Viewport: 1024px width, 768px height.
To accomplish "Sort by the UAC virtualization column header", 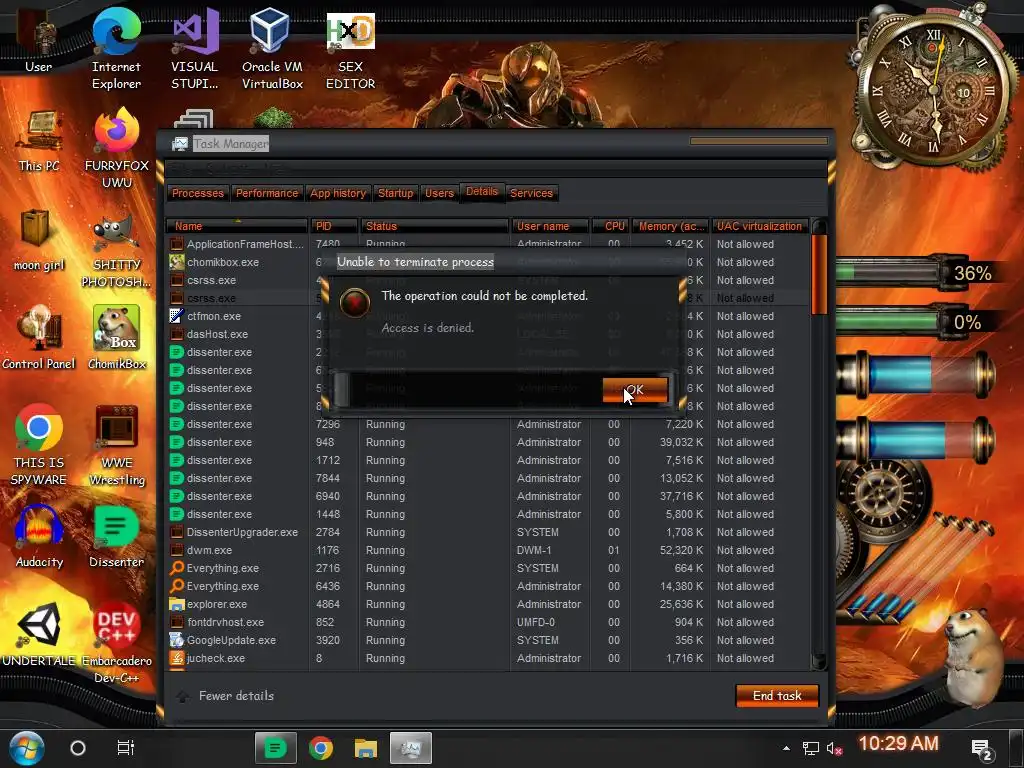I will [760, 226].
